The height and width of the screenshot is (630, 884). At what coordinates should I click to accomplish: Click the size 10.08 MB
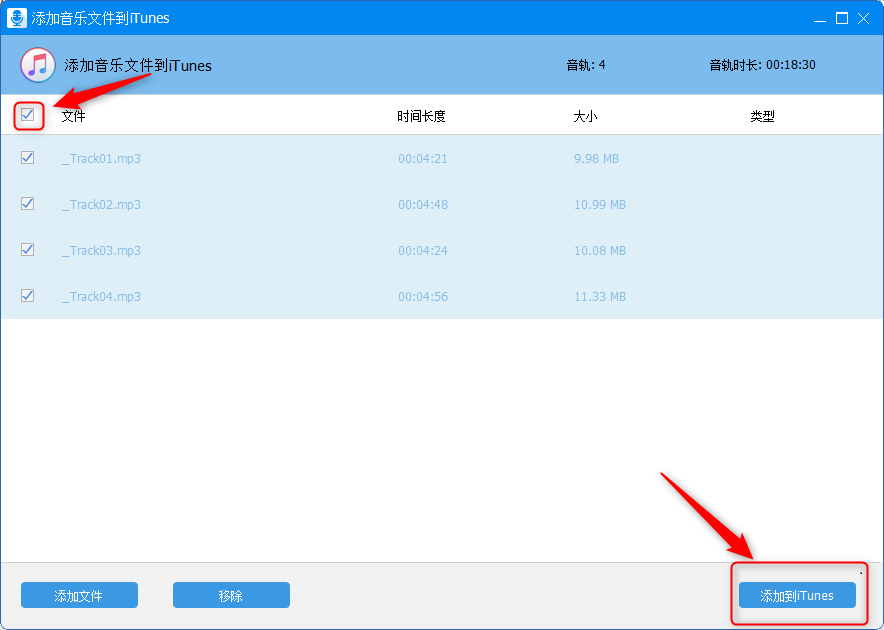[x=600, y=250]
